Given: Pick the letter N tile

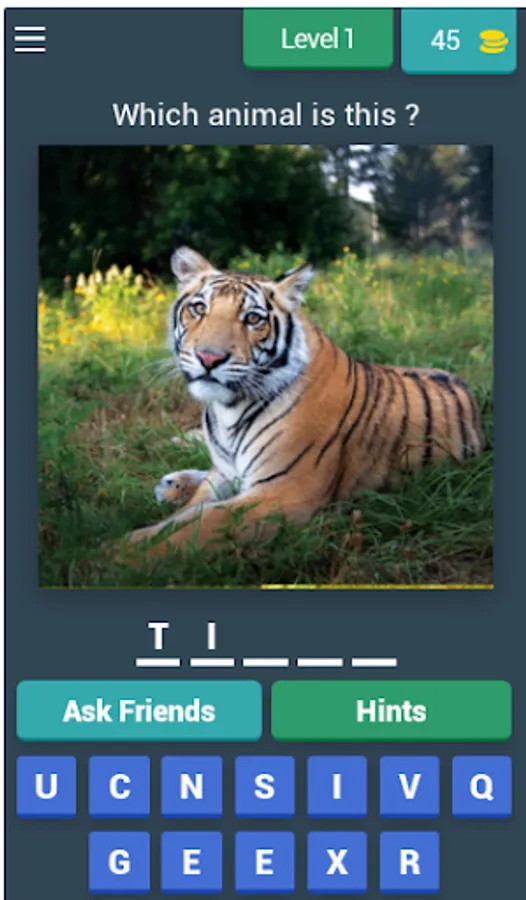Looking at the screenshot, I should pos(191,786).
